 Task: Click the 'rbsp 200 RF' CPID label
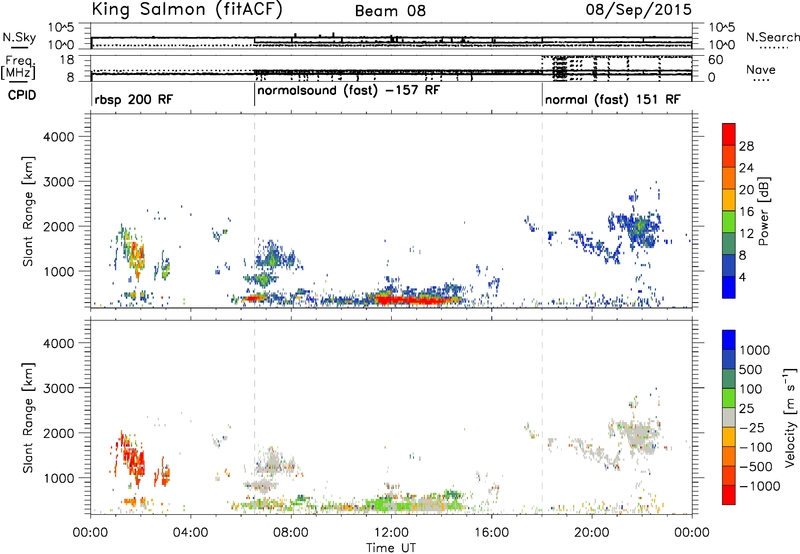pyautogui.click(x=134, y=99)
